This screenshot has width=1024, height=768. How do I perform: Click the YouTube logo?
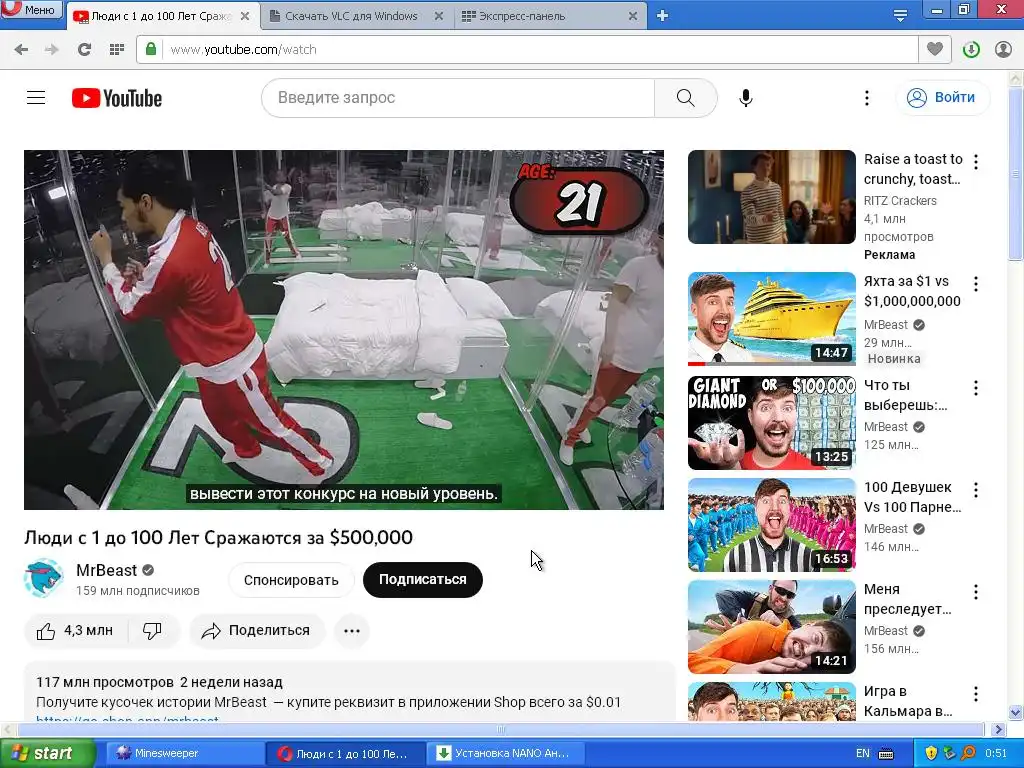pos(117,98)
